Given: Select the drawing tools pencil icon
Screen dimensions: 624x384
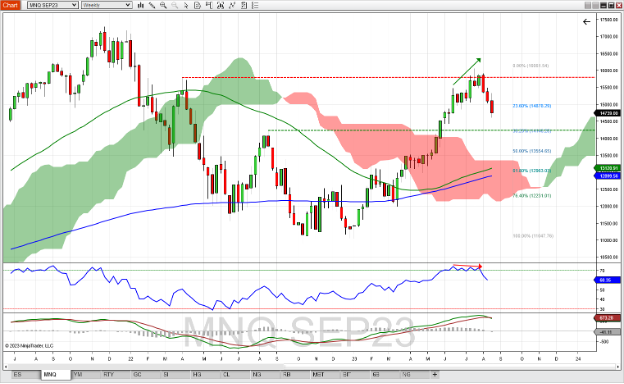Looking at the screenshot, I should [x=152, y=5].
